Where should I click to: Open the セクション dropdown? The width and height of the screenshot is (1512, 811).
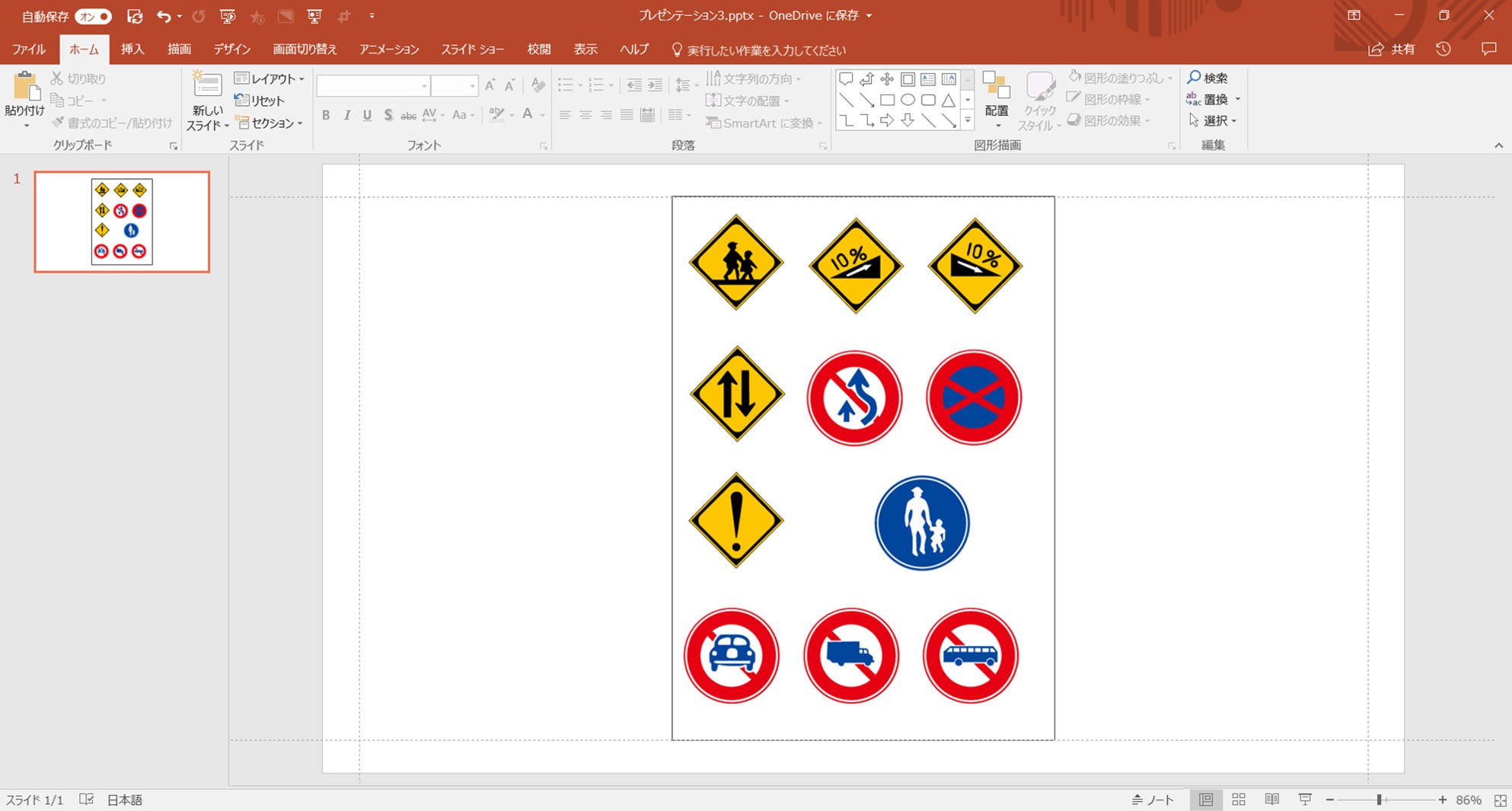coord(269,123)
